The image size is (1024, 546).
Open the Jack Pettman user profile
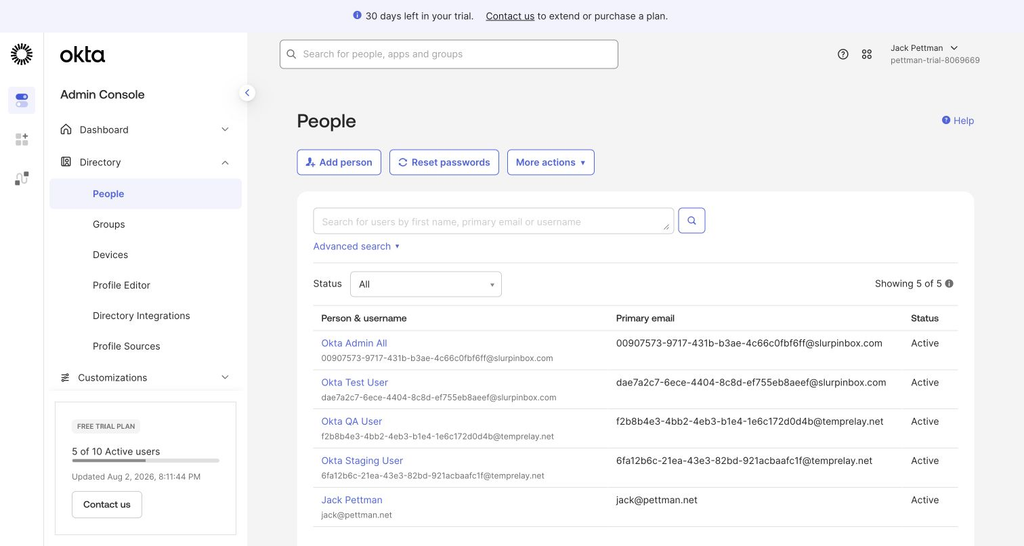click(x=351, y=500)
